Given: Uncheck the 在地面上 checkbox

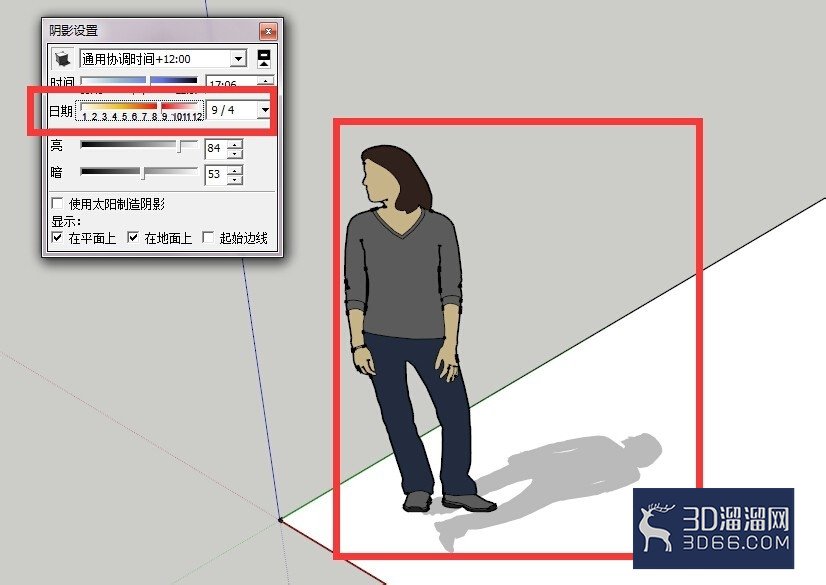Looking at the screenshot, I should (x=133, y=237).
